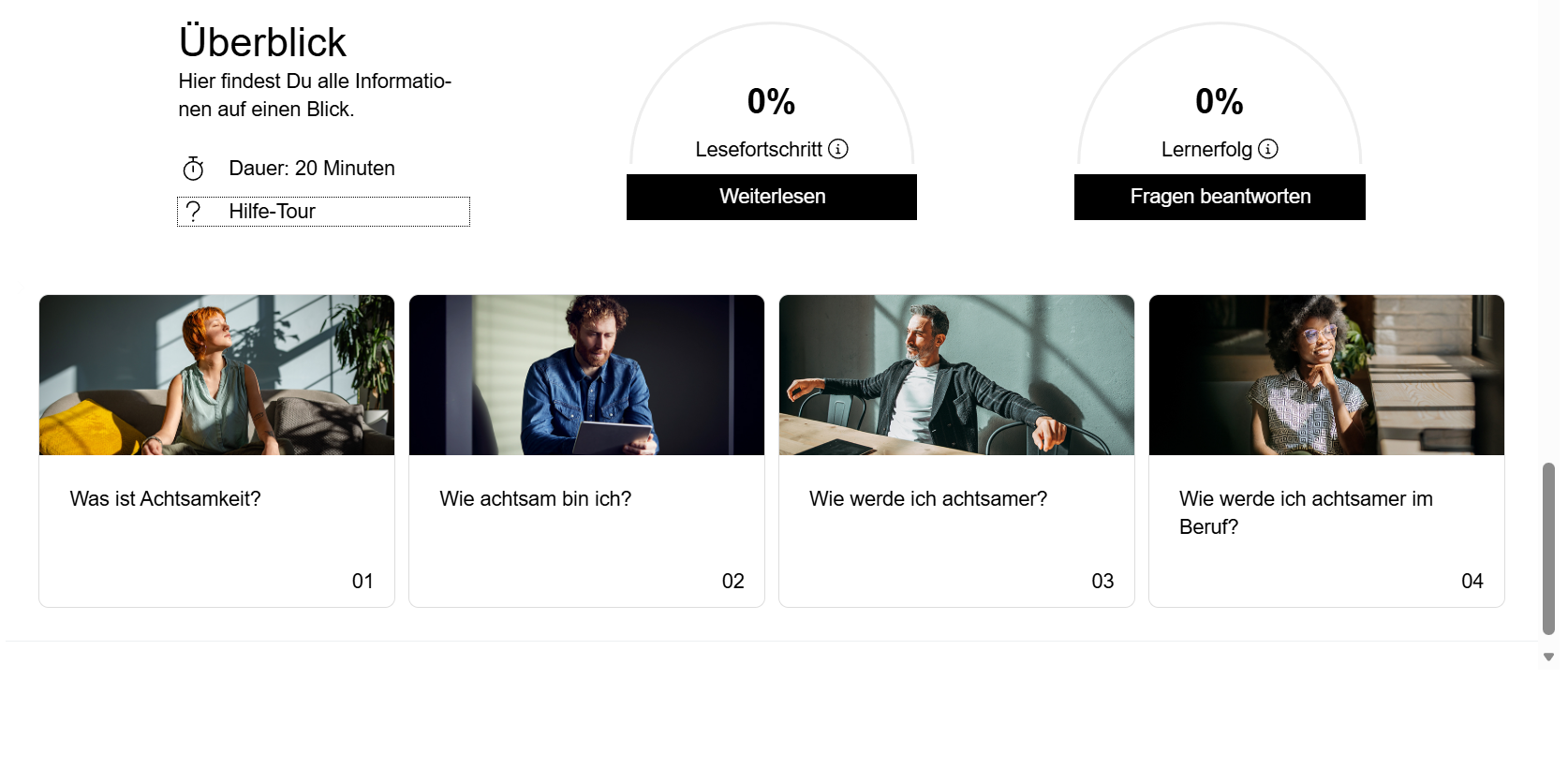
Task: Open 'Wie werde ich achtsamer im Beruf?'
Action: [x=1306, y=513]
